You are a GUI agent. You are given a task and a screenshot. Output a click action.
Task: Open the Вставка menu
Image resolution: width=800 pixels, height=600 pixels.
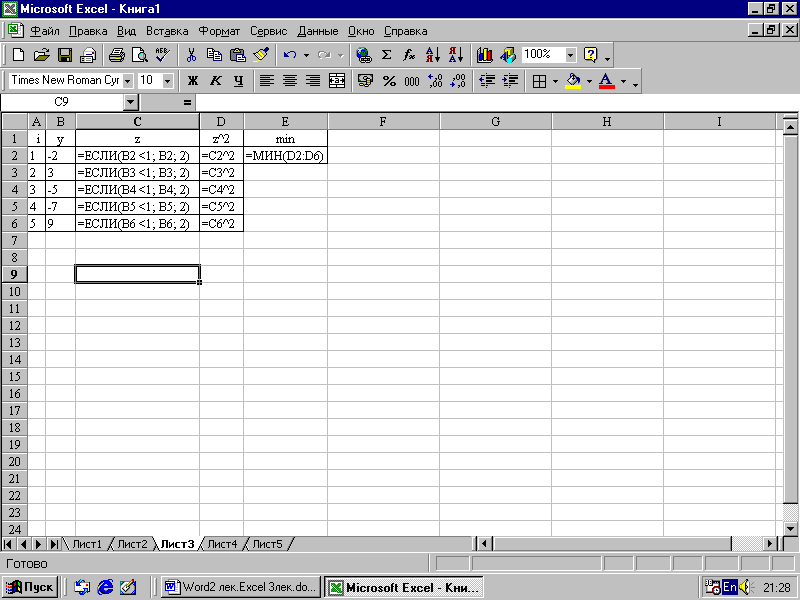coord(167,31)
